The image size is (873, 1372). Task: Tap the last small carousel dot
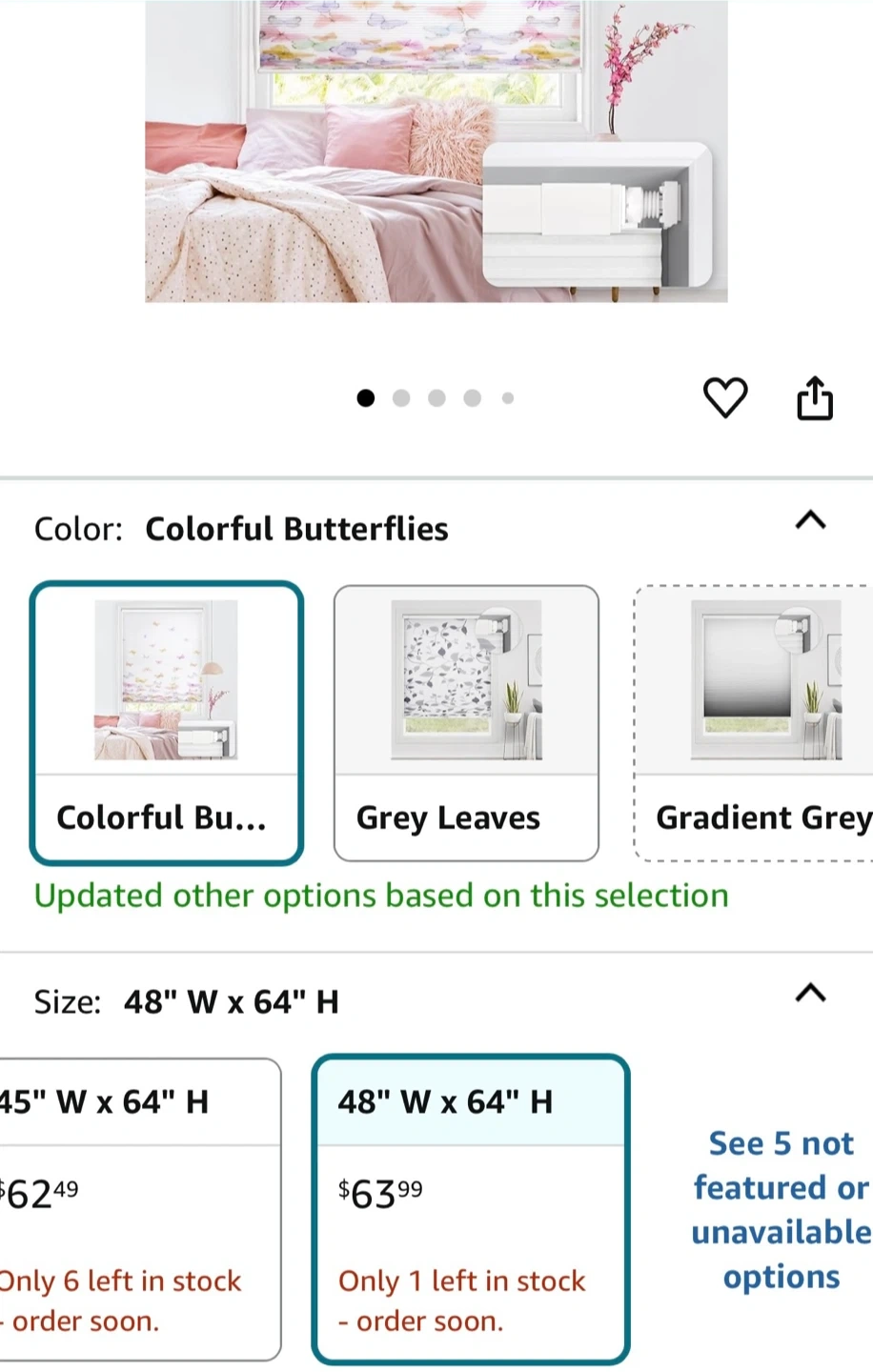point(508,398)
